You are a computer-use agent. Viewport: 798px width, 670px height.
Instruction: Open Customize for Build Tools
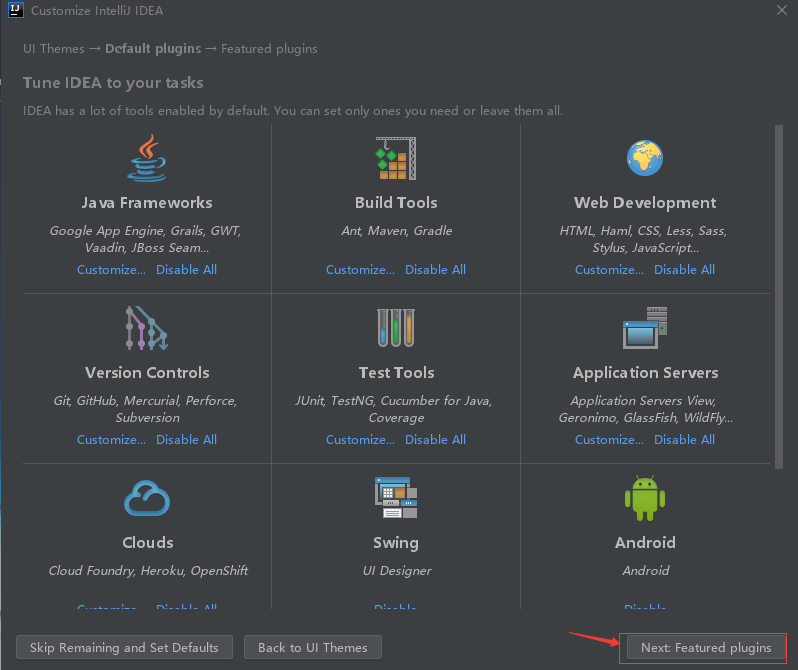pyautogui.click(x=360, y=270)
